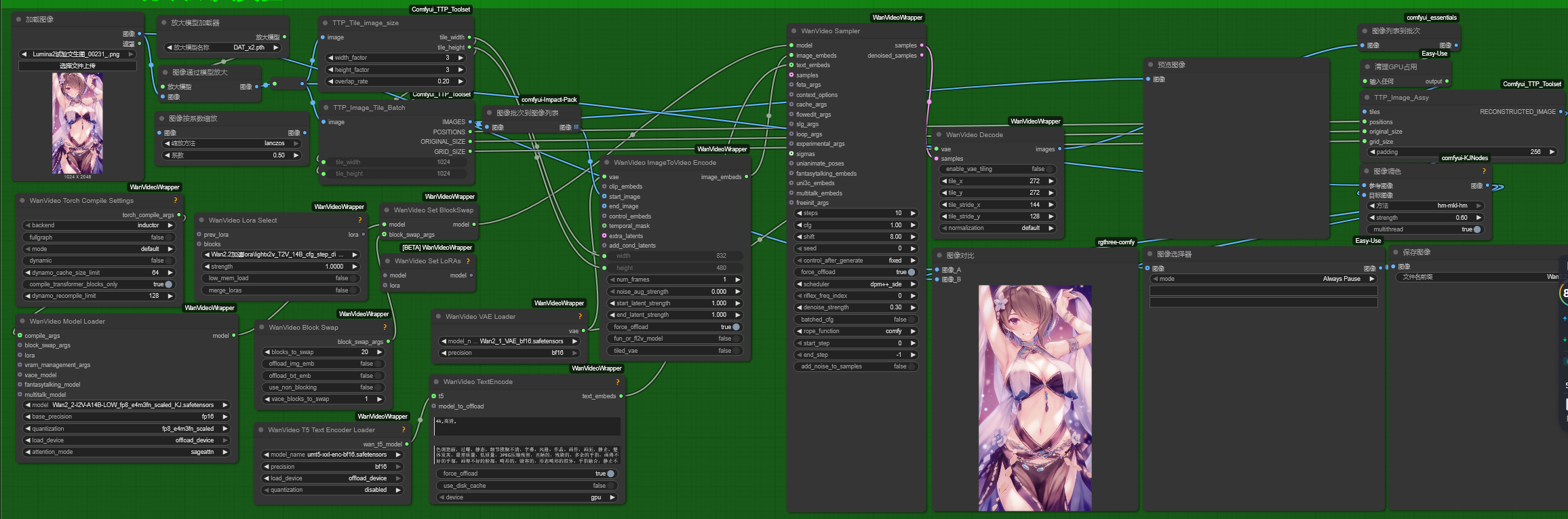The image size is (1568, 519).
Task: Click collapse dot on WanVideo Decode node
Action: pos(939,135)
